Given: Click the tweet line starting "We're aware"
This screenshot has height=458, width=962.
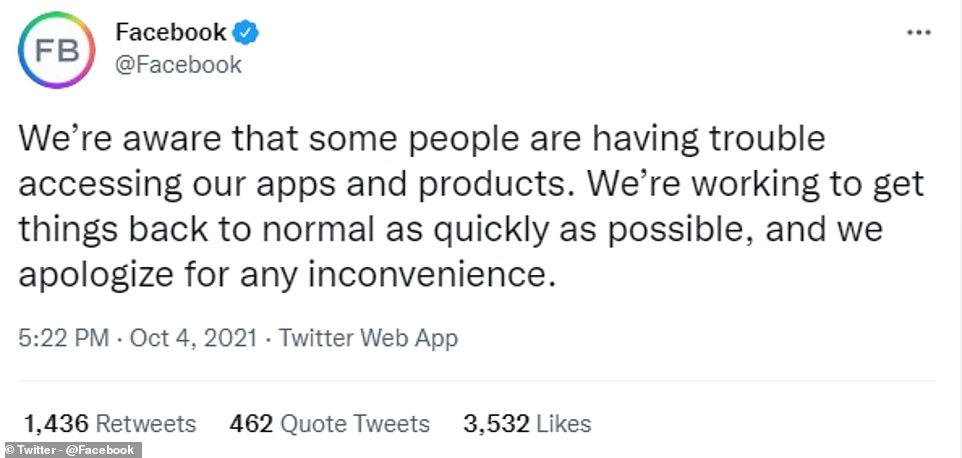Looking at the screenshot, I should (x=424, y=139).
